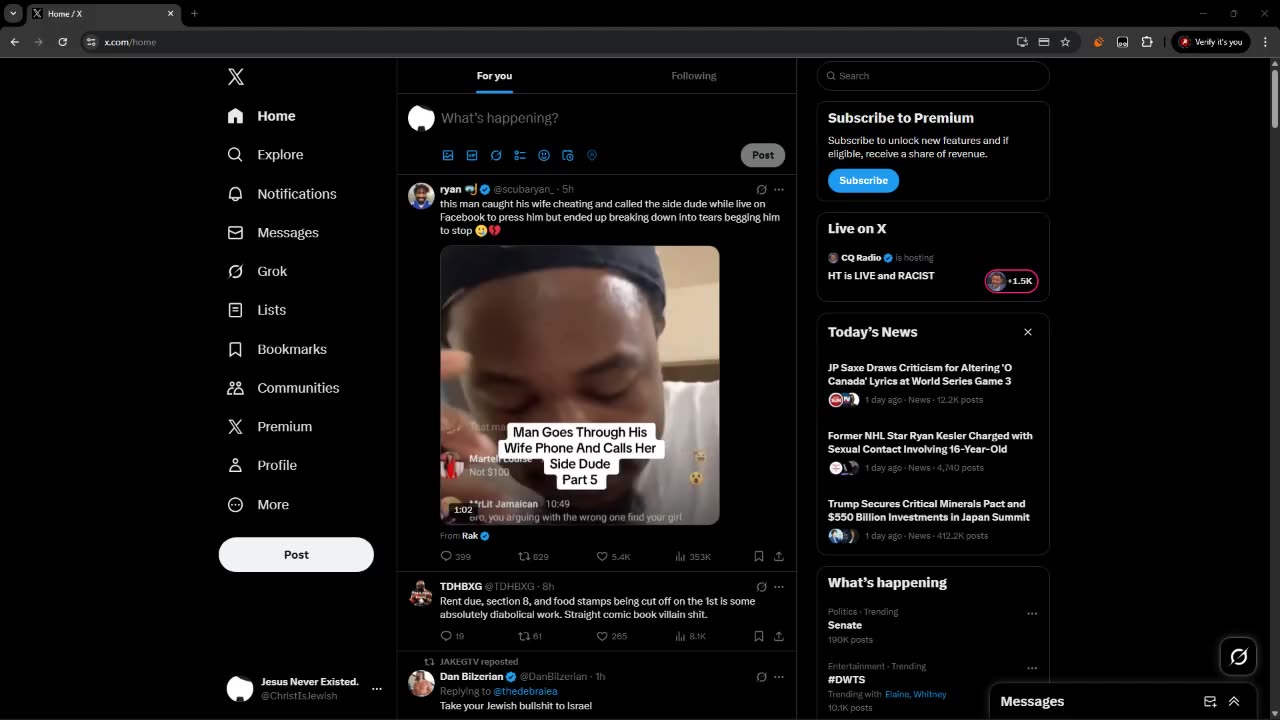The image size is (1280, 720).
Task: Open Ryan Kesler charged news story
Action: tap(933, 452)
